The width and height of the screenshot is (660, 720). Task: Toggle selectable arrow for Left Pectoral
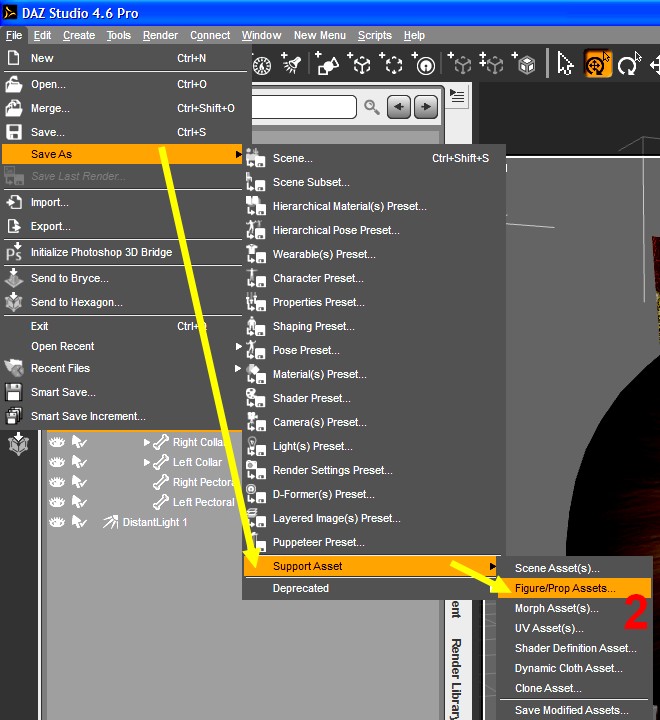[79, 502]
